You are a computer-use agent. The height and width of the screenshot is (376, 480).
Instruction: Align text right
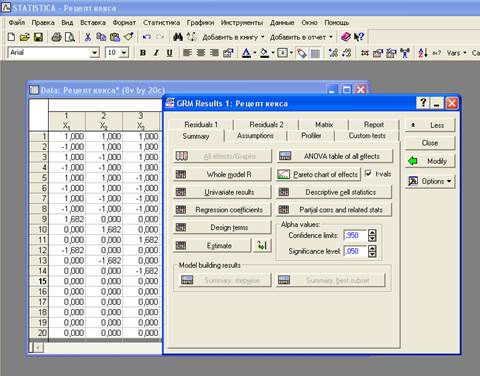pos(214,53)
